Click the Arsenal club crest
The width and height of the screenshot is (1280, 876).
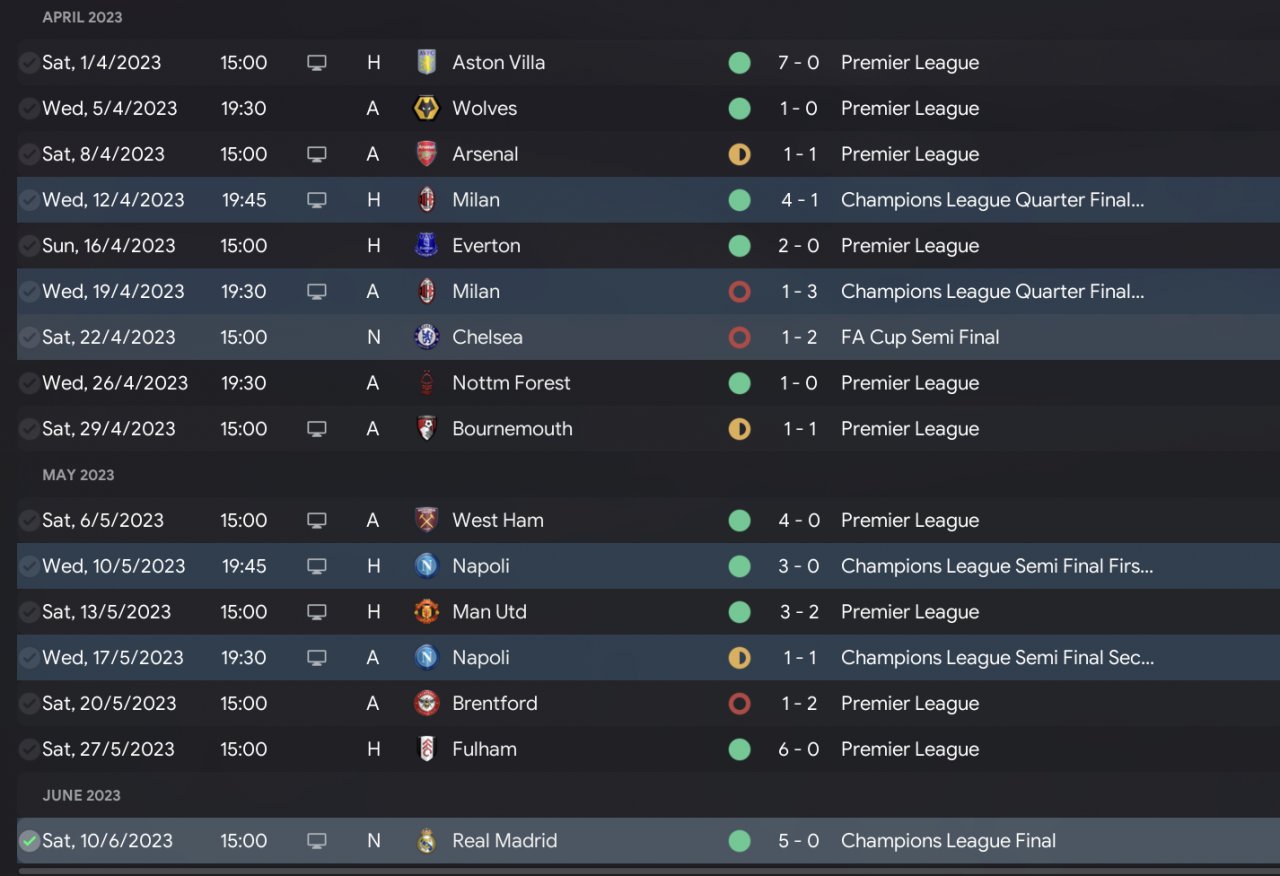427,154
